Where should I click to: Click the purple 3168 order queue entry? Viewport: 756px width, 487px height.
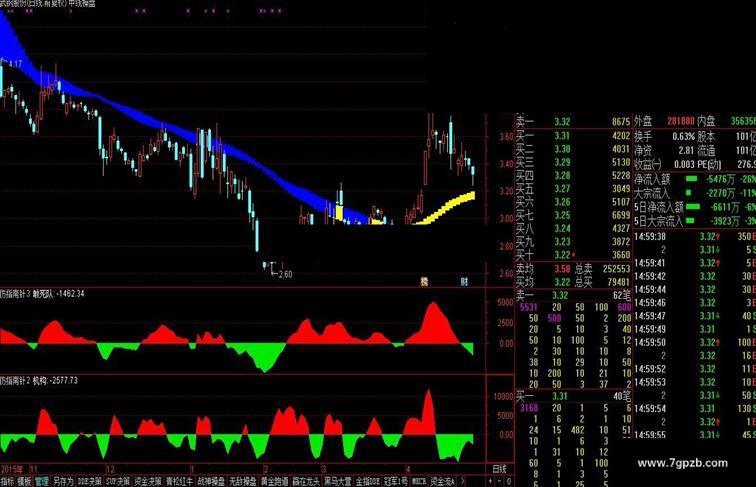coord(529,408)
